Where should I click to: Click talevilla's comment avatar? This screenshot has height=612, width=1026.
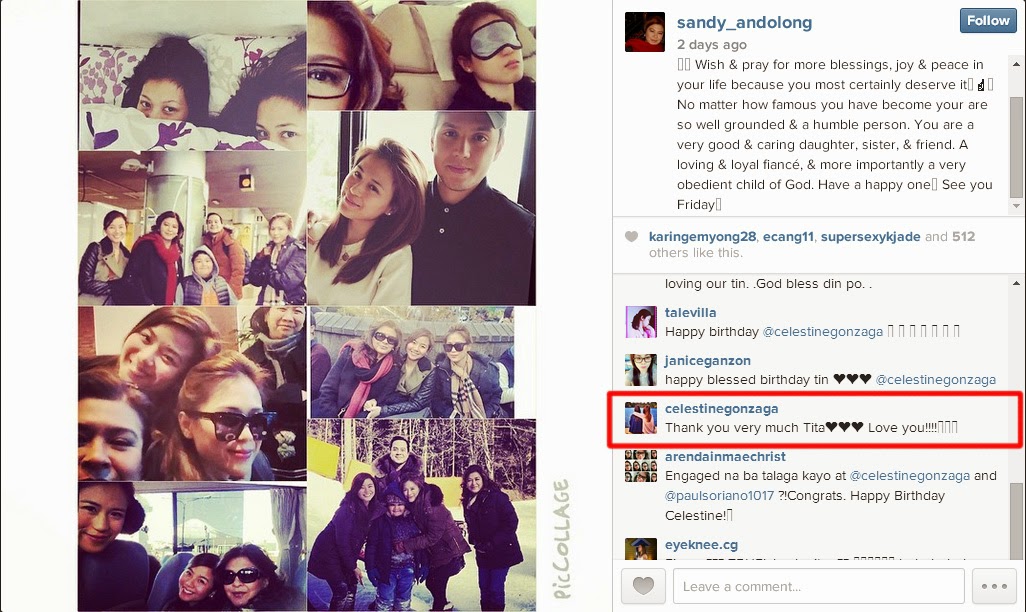click(x=641, y=322)
